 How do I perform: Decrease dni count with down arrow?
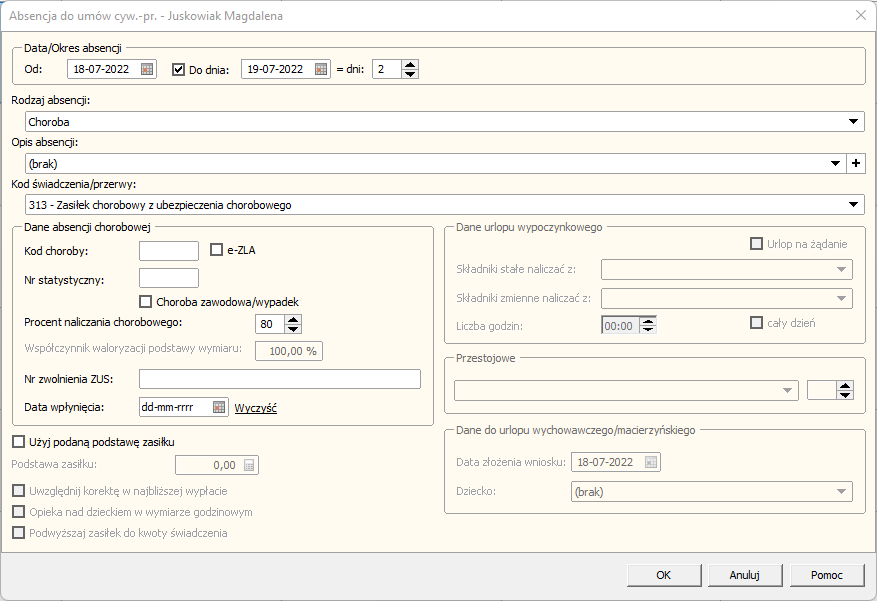(x=410, y=74)
